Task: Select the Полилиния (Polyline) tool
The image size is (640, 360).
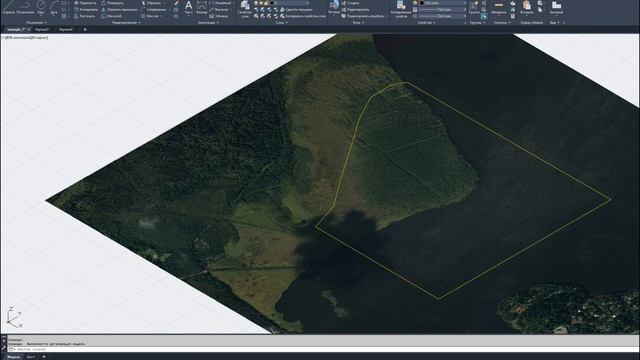Action: click(25, 7)
